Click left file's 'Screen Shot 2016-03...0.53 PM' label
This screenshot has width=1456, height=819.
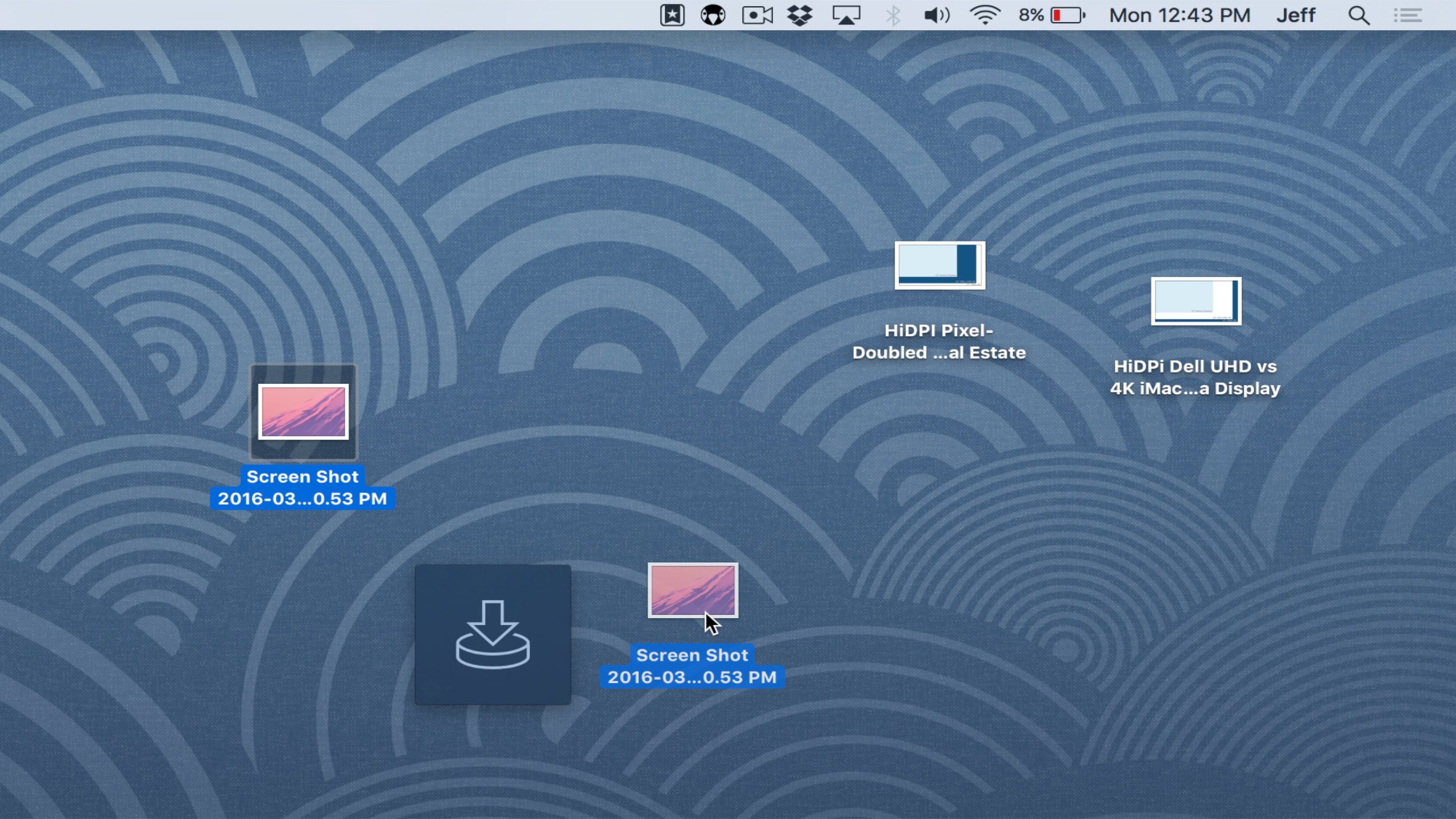point(303,487)
